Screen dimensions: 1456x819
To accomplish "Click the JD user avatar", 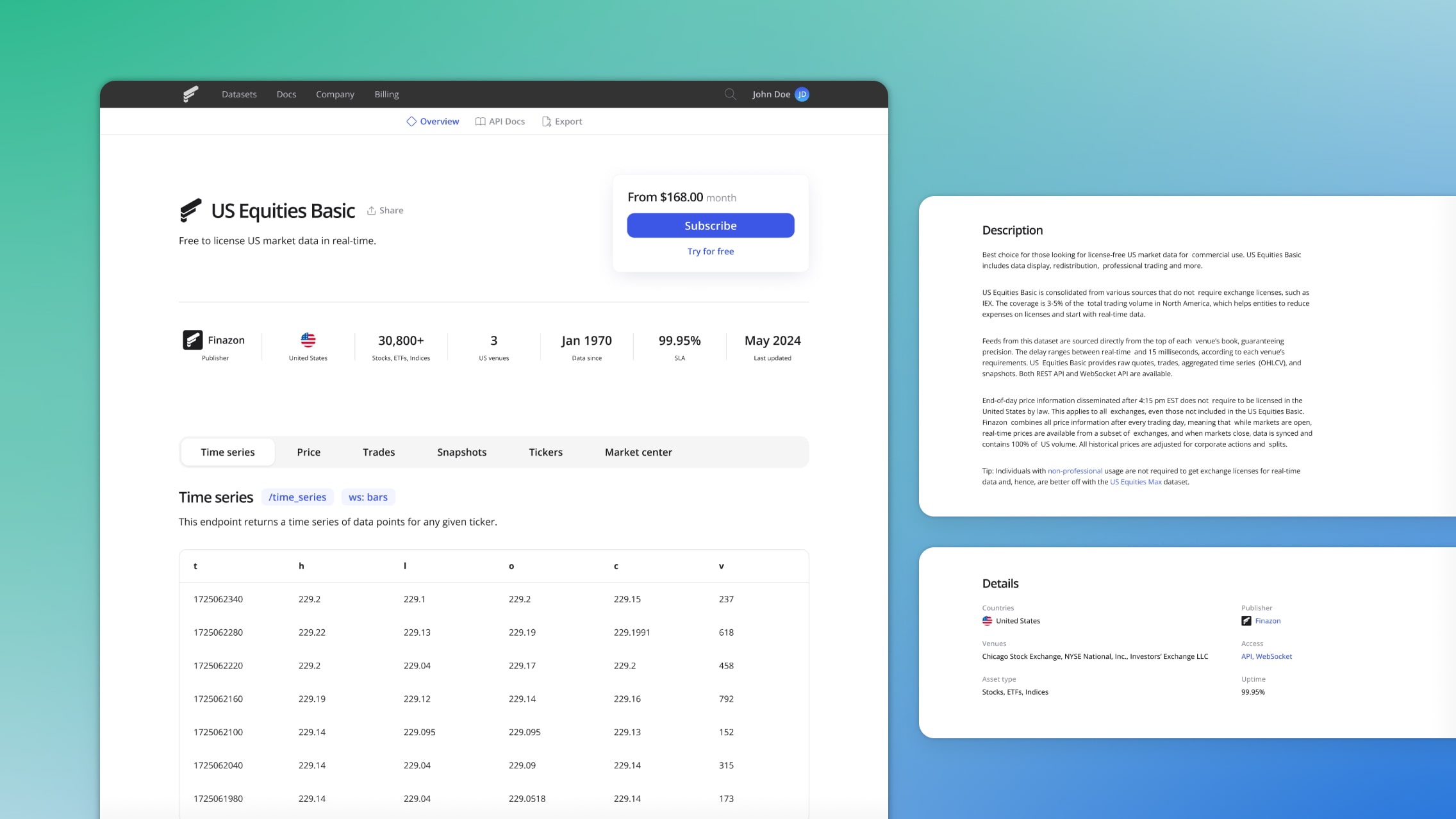I will tap(802, 94).
